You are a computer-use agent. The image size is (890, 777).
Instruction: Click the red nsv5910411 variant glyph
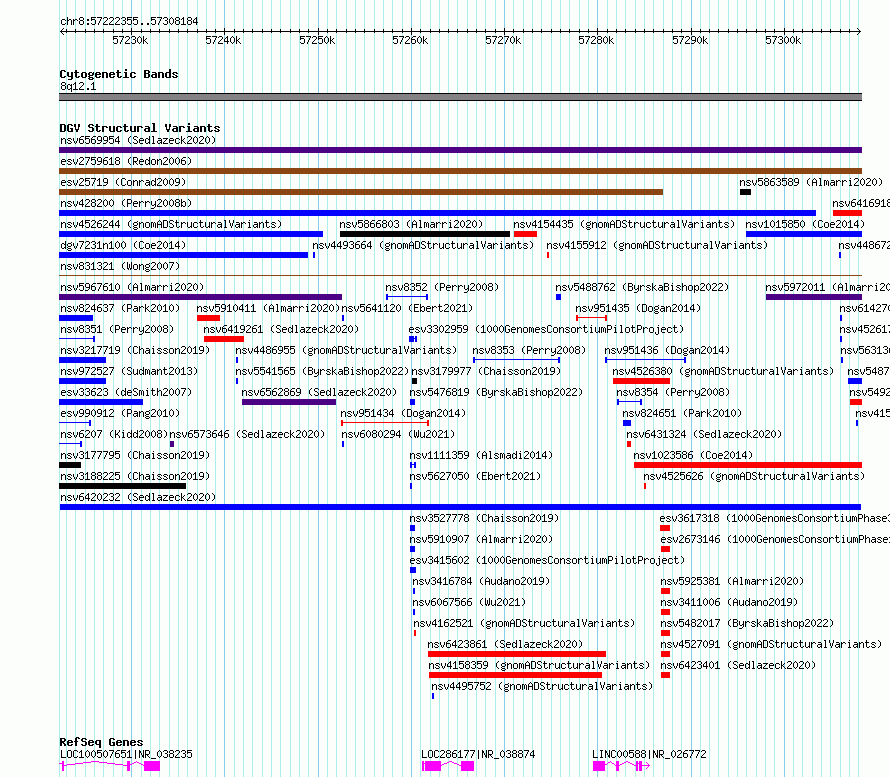[x=208, y=318]
